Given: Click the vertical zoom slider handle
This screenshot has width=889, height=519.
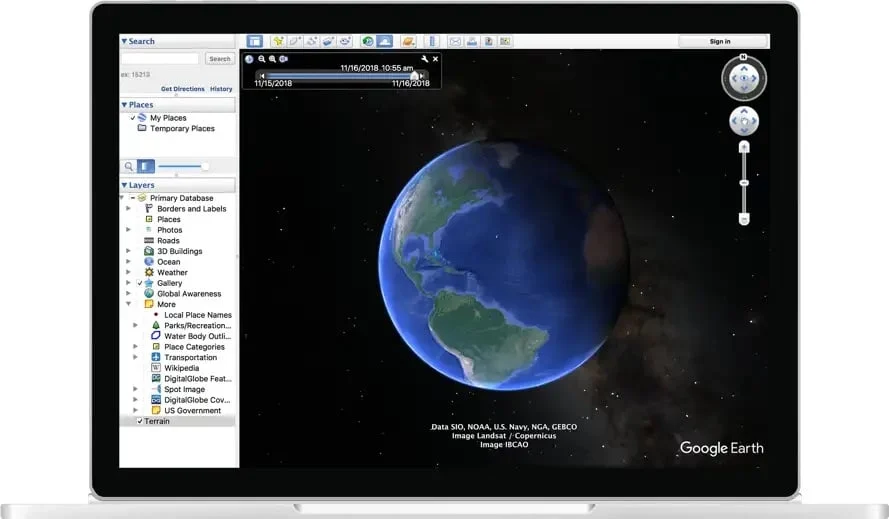Looking at the screenshot, I should point(744,183).
